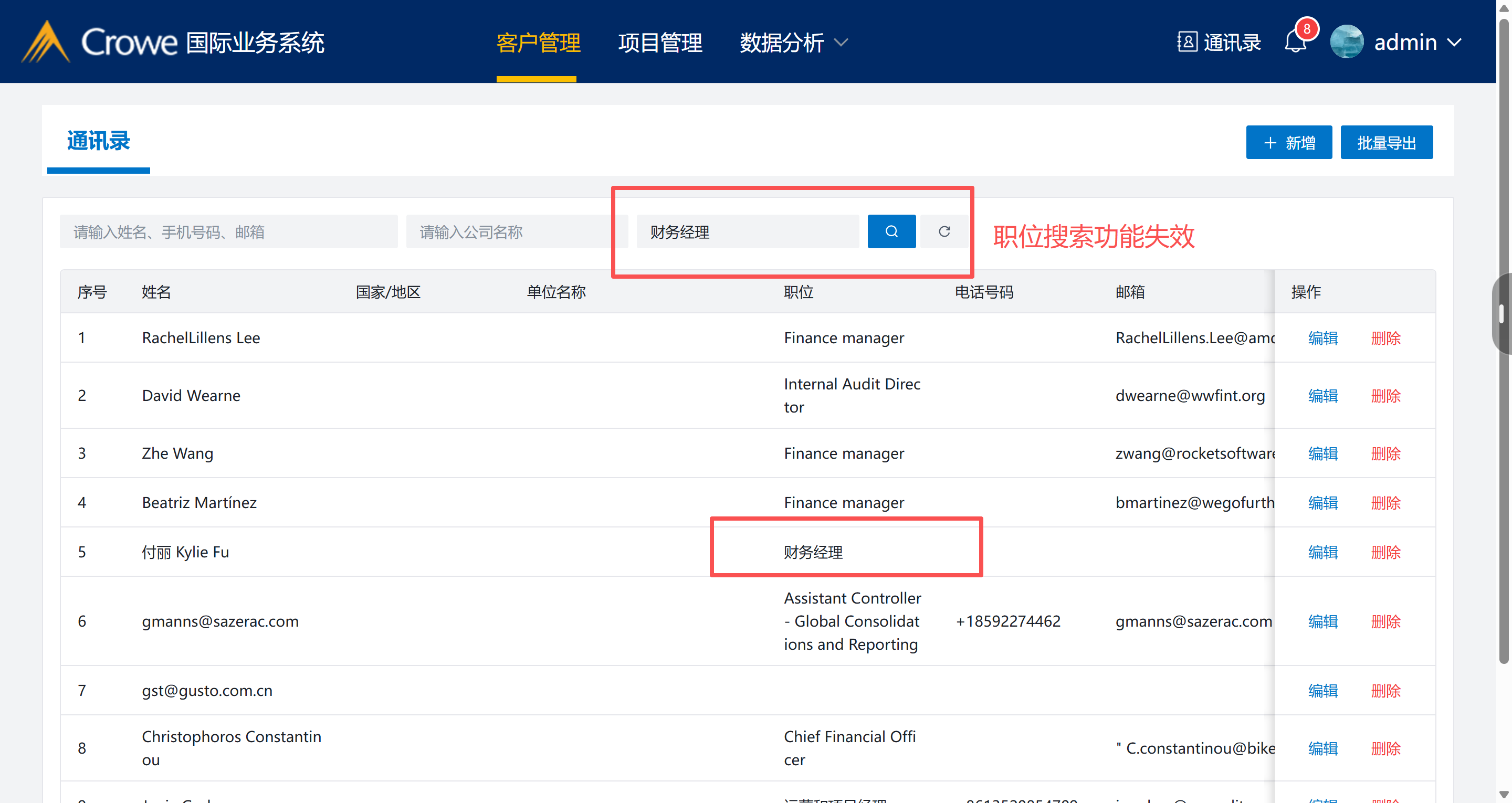The image size is (1512, 803).
Task: Open the 项目管理 menu
Action: click(x=660, y=43)
